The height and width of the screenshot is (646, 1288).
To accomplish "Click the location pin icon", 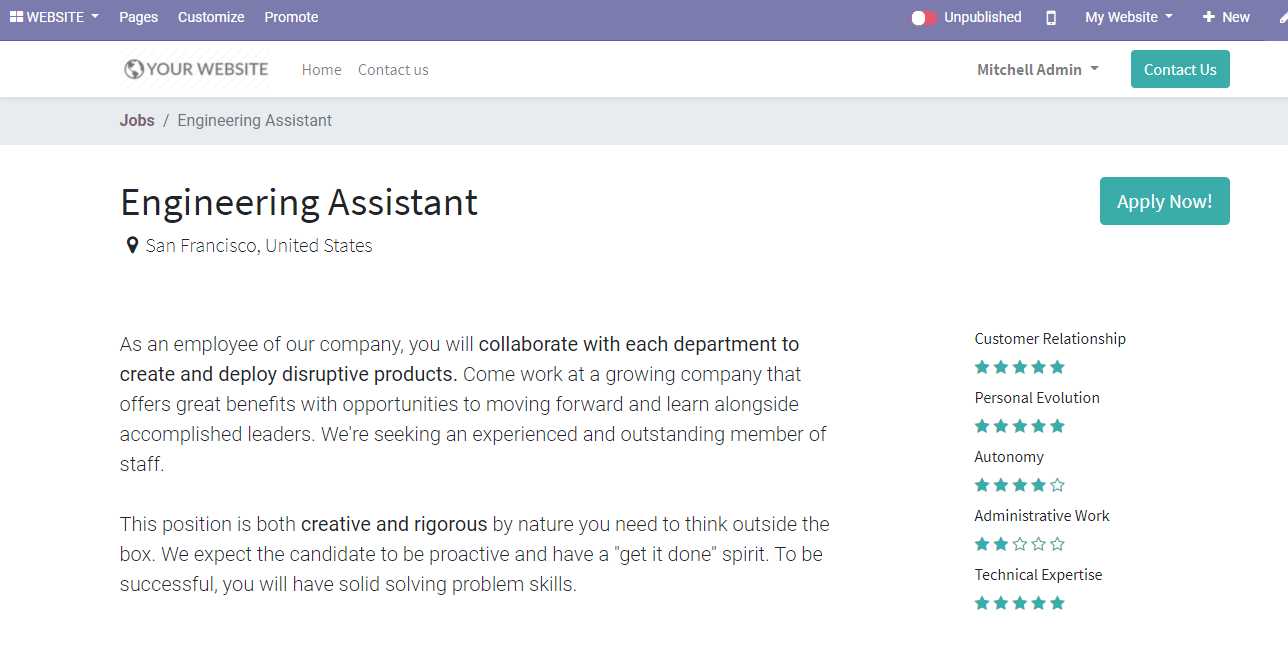I will pyautogui.click(x=132, y=246).
